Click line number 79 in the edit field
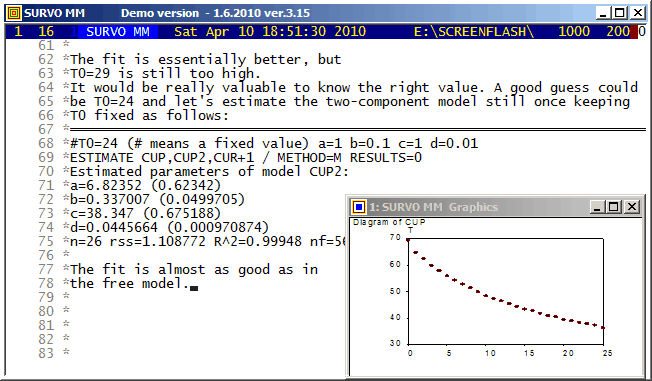 pos(46,297)
